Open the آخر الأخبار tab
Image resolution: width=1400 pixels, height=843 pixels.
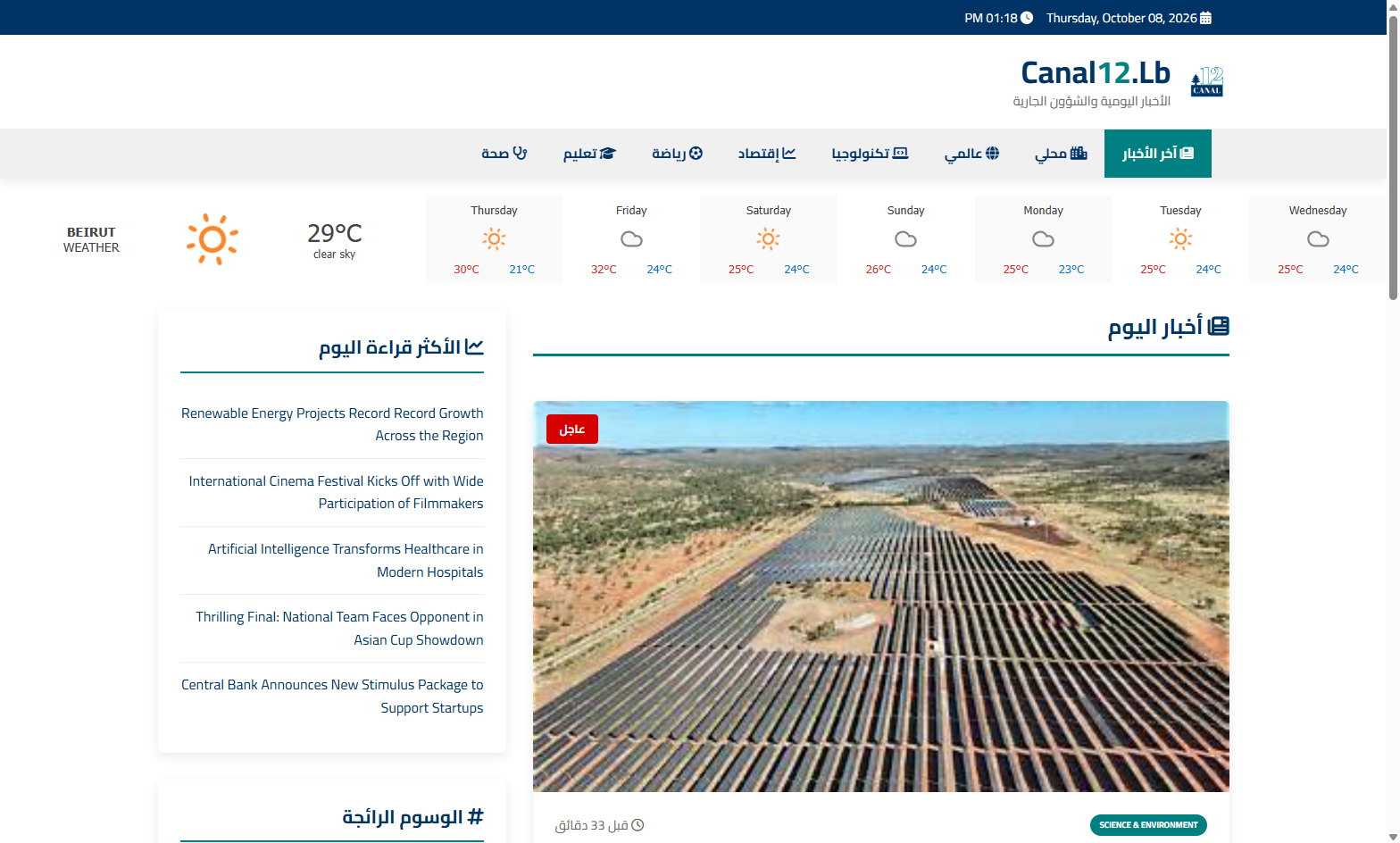click(1157, 154)
